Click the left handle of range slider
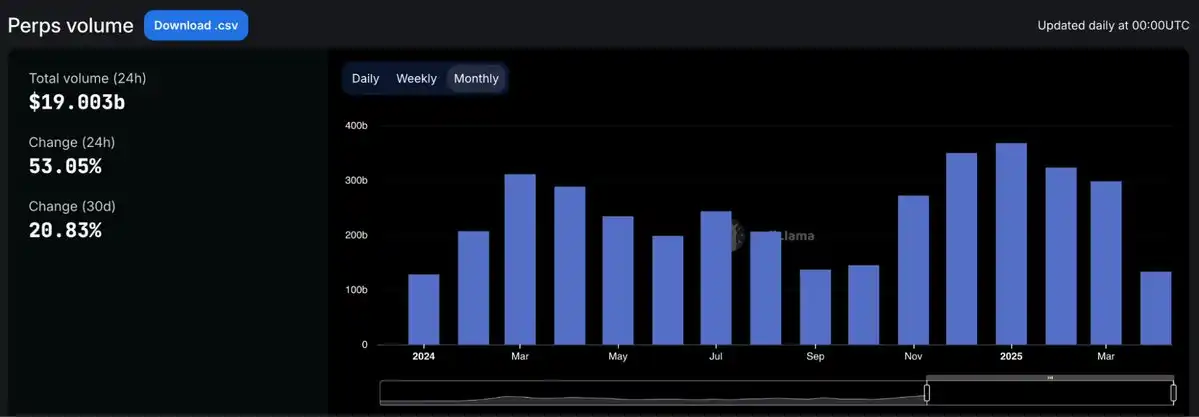The image size is (1199, 417). (x=926, y=393)
